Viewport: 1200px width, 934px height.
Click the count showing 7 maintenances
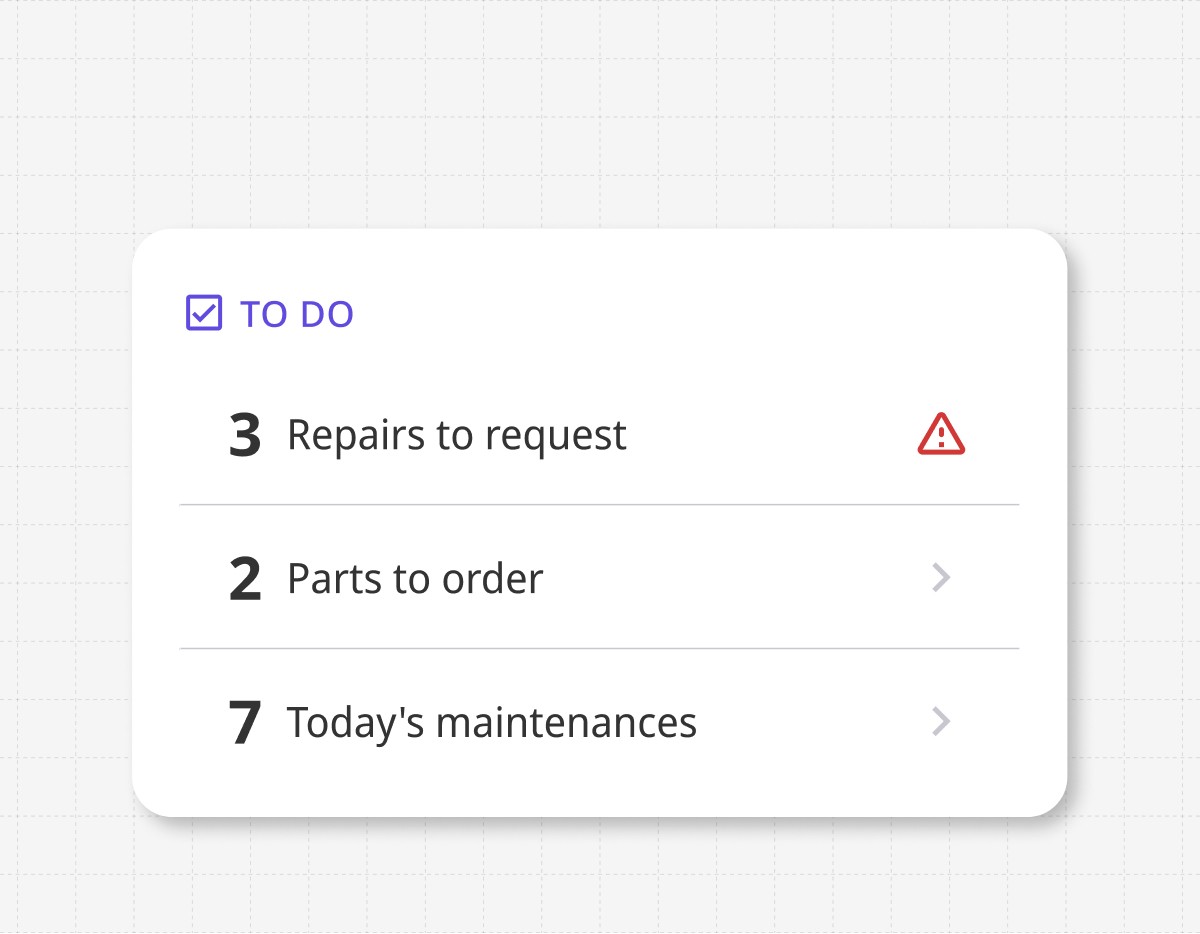pyautogui.click(x=246, y=722)
